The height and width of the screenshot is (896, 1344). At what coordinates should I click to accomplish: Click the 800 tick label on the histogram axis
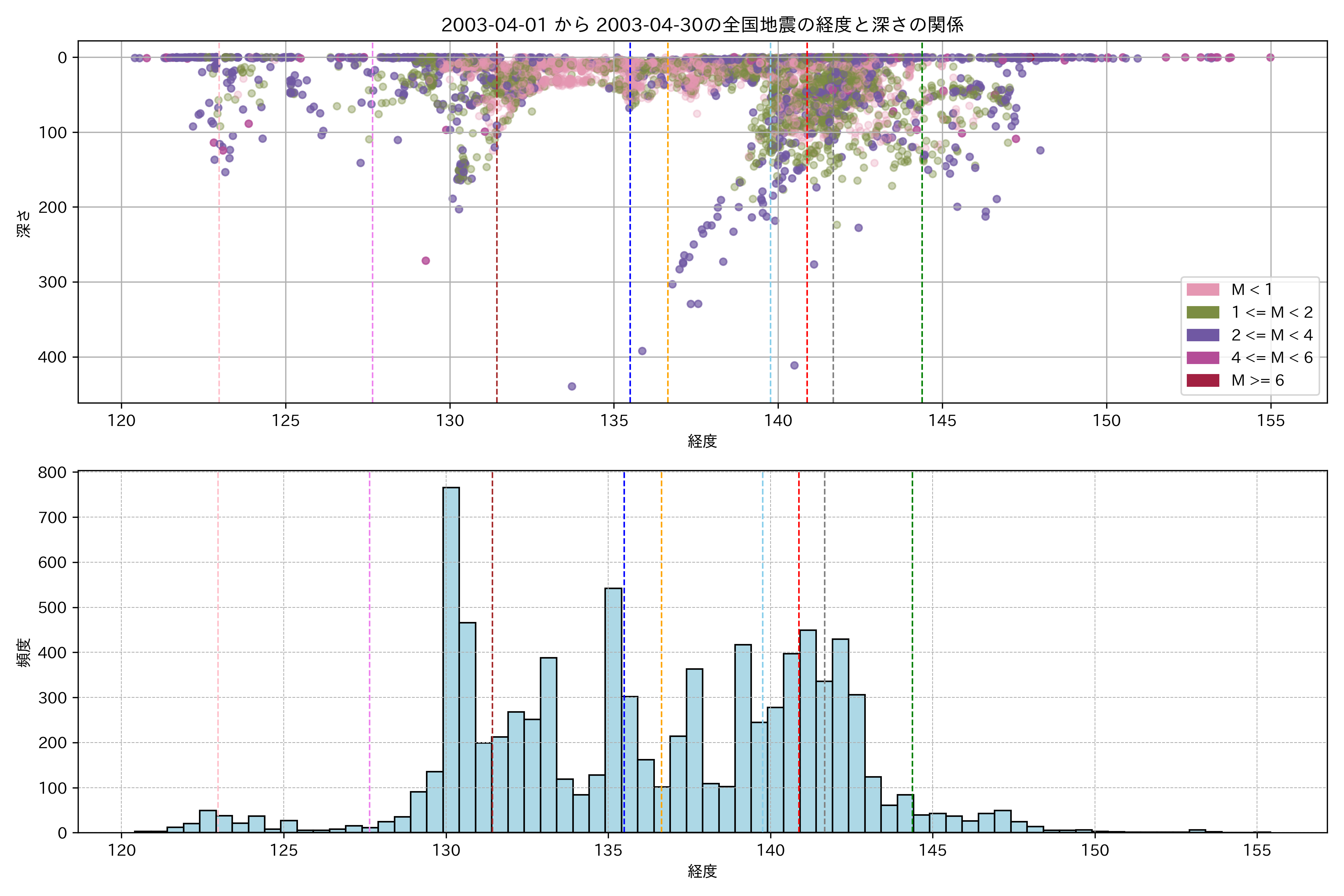click(x=52, y=473)
